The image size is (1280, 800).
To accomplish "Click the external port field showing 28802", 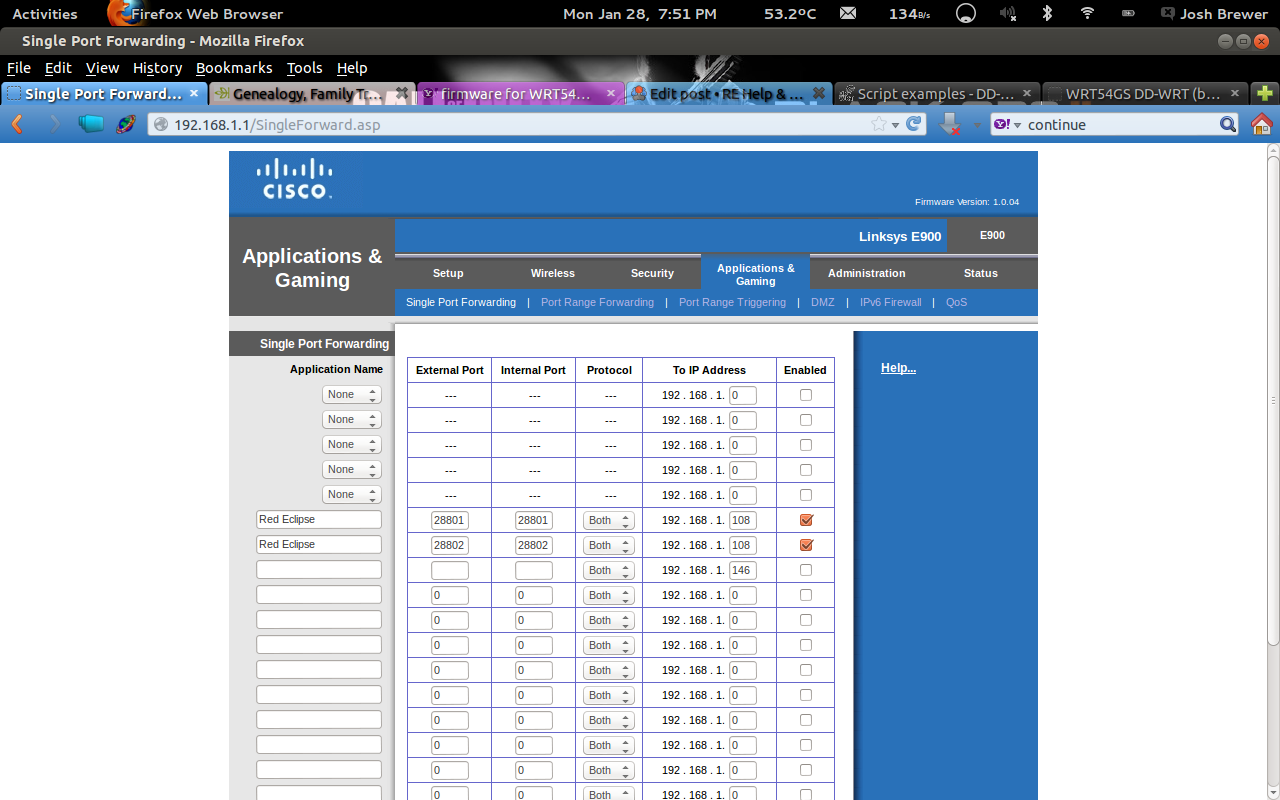I will (449, 545).
